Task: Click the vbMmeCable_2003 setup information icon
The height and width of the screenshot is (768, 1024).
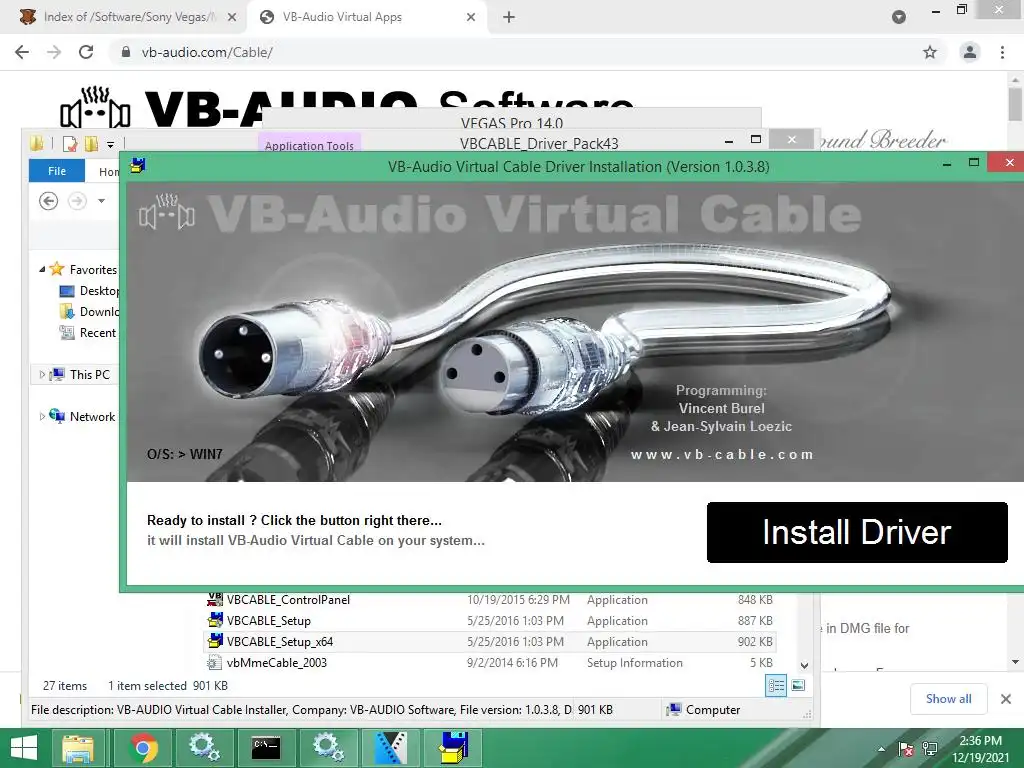Action: pyautogui.click(x=214, y=662)
